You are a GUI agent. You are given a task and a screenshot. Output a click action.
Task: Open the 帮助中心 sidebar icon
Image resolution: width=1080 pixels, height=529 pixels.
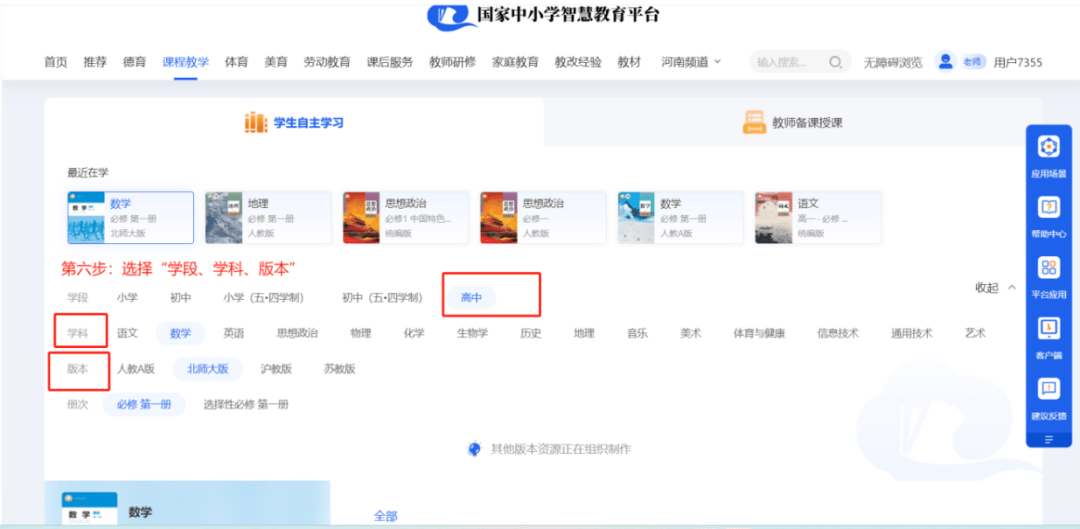pyautogui.click(x=1048, y=207)
